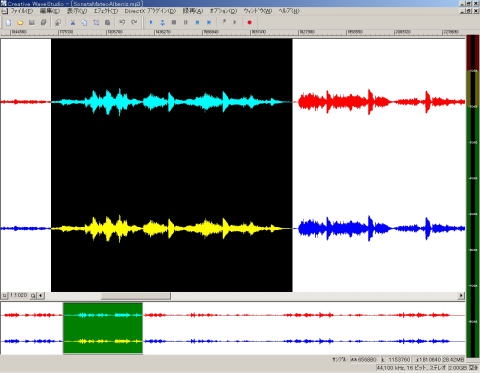Click the zoom-out magnifier beside the 1:1,020 ratio

[4, 295]
